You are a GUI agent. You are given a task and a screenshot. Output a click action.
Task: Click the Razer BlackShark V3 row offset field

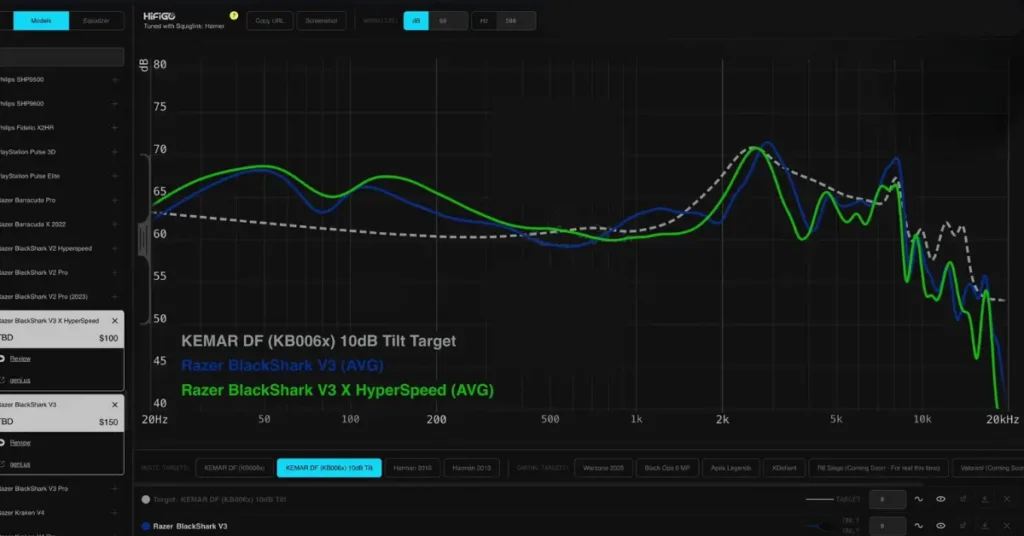888,526
